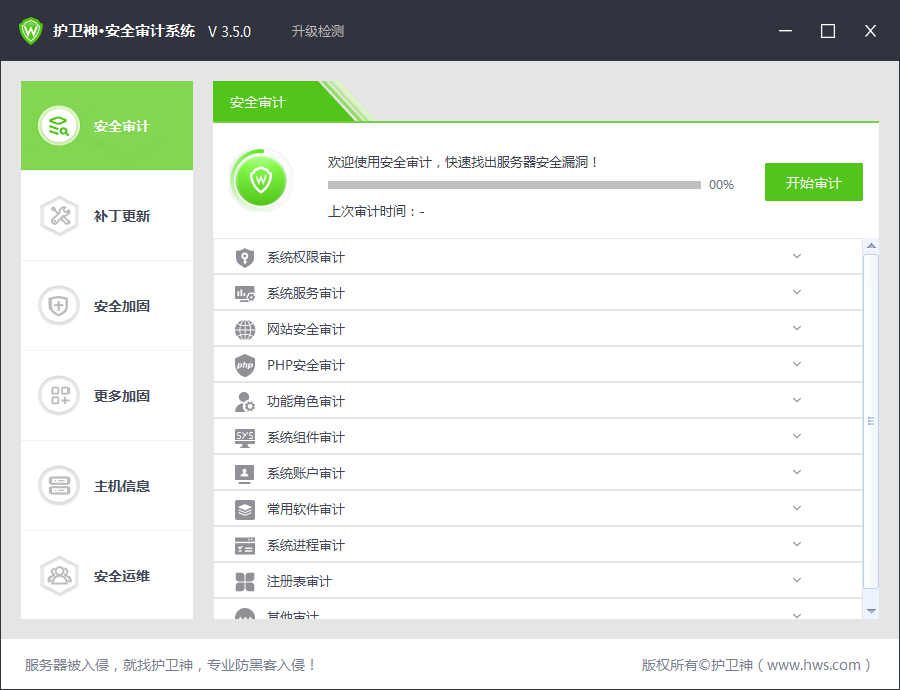Expand the 系统服务审计 section arrow
900x690 pixels.
pyautogui.click(x=797, y=292)
